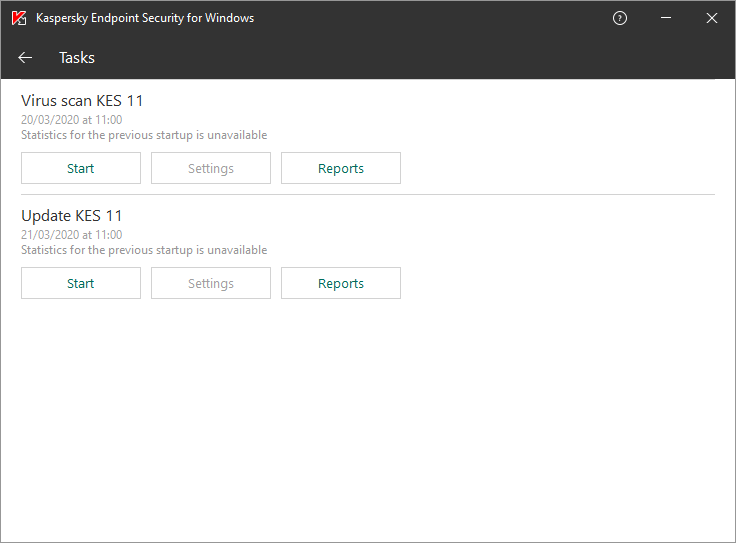Go back using the arrow next to Tasks
The height and width of the screenshot is (543, 736).
click(x=25, y=58)
